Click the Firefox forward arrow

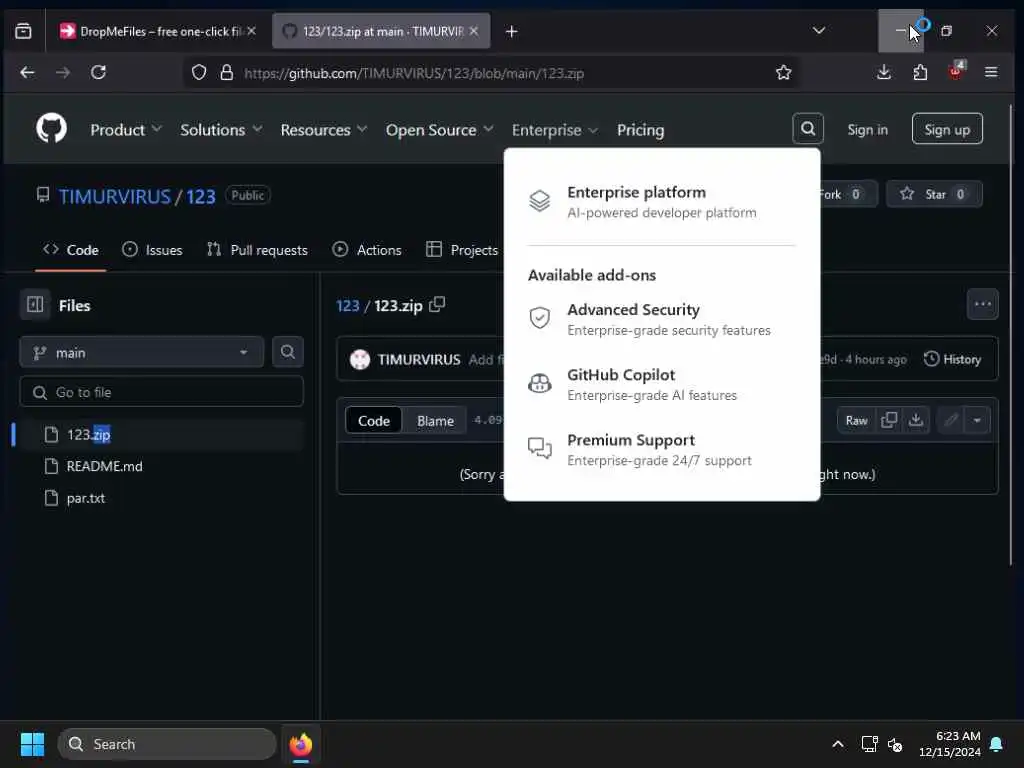63,72
